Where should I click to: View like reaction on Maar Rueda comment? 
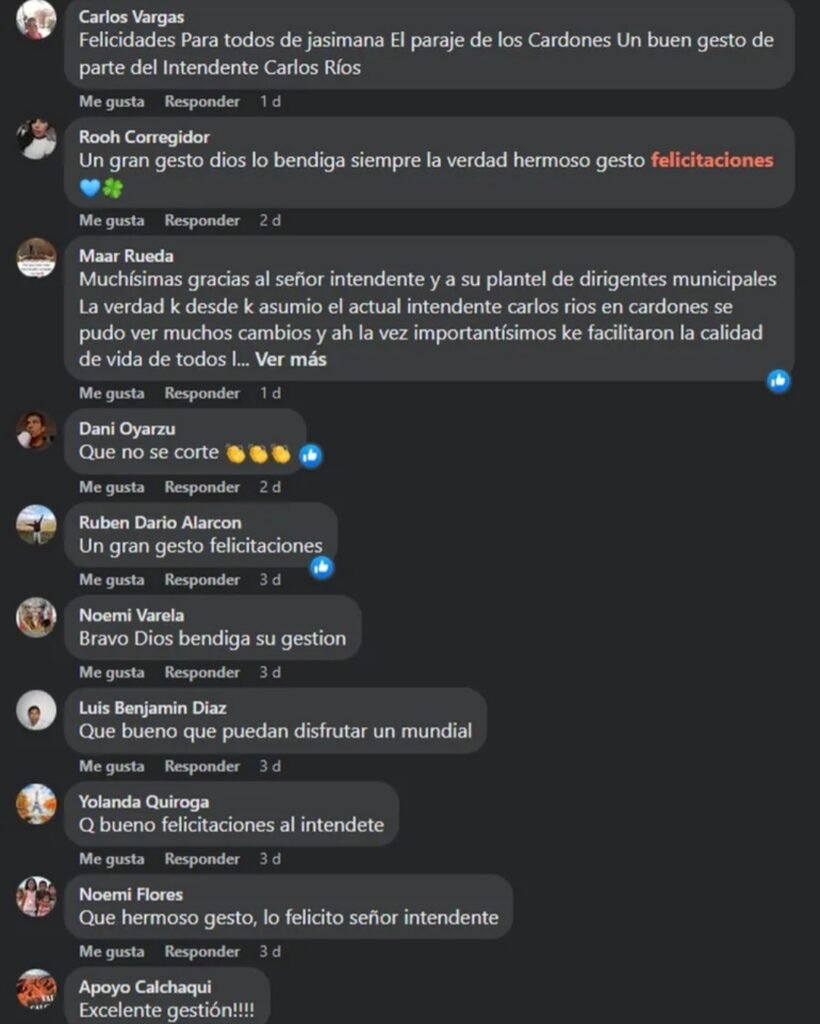tap(778, 380)
